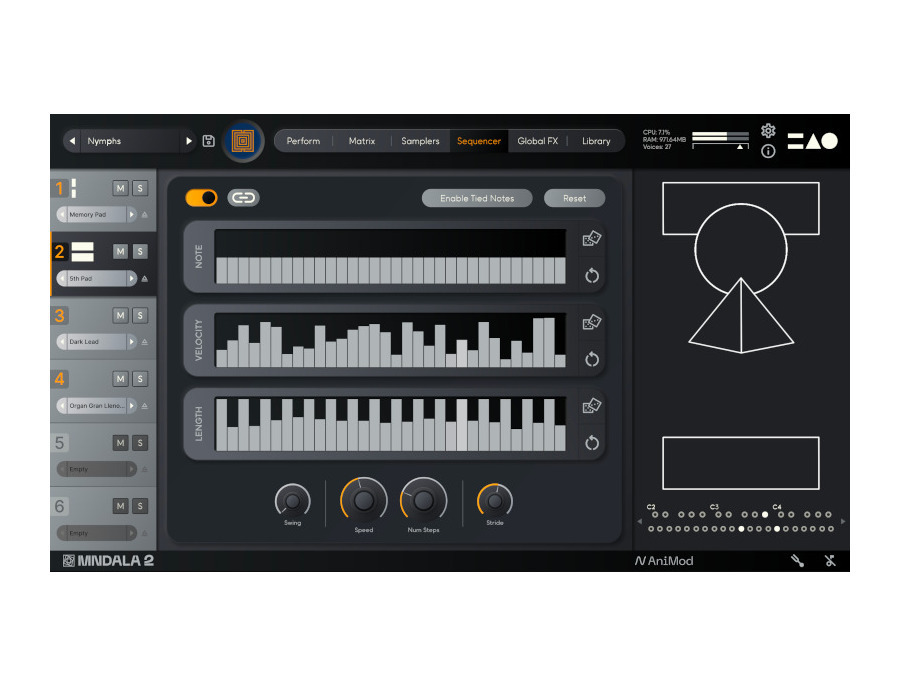Eject the Dark Lead instrument

(145, 342)
